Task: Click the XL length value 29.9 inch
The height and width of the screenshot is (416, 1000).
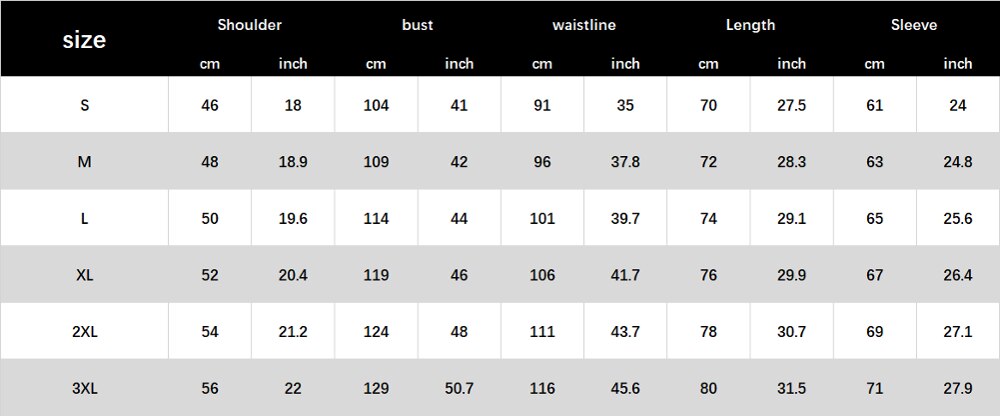Action: click(x=792, y=275)
